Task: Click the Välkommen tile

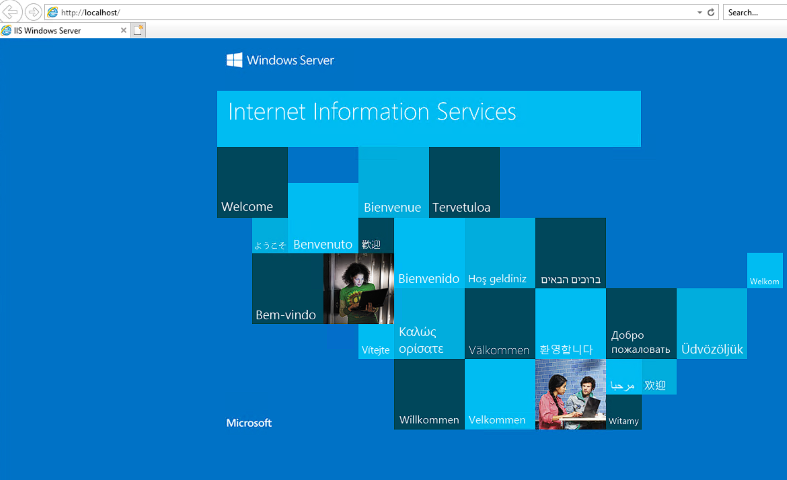Action: pos(500,323)
